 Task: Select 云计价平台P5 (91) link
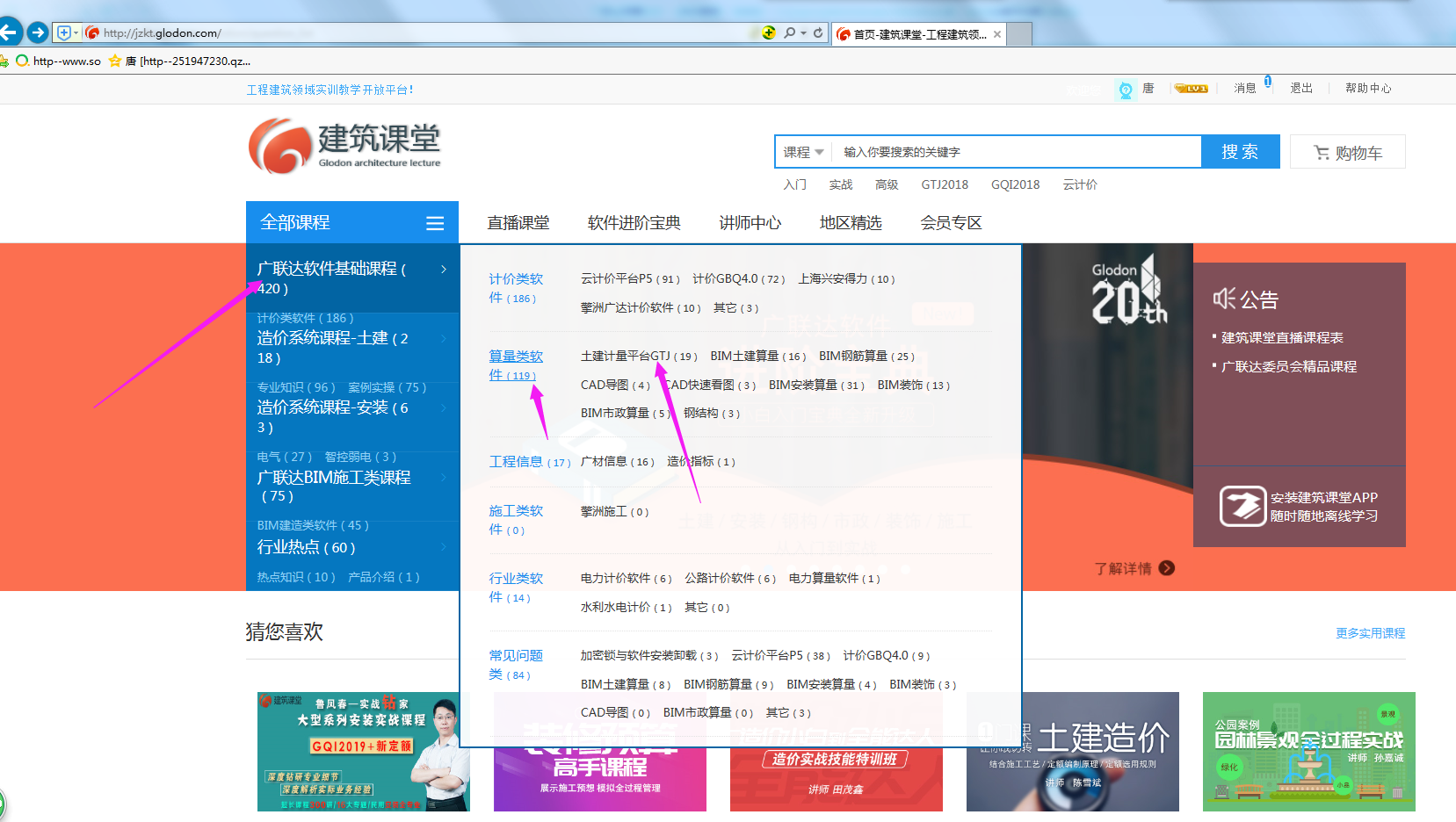coord(630,278)
